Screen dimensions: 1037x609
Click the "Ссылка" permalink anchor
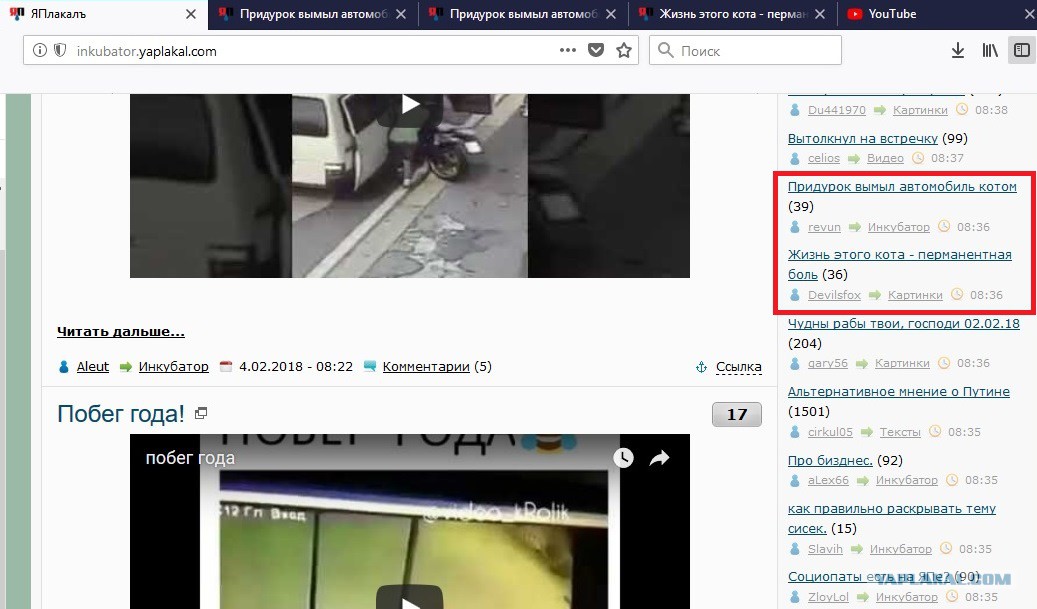738,367
